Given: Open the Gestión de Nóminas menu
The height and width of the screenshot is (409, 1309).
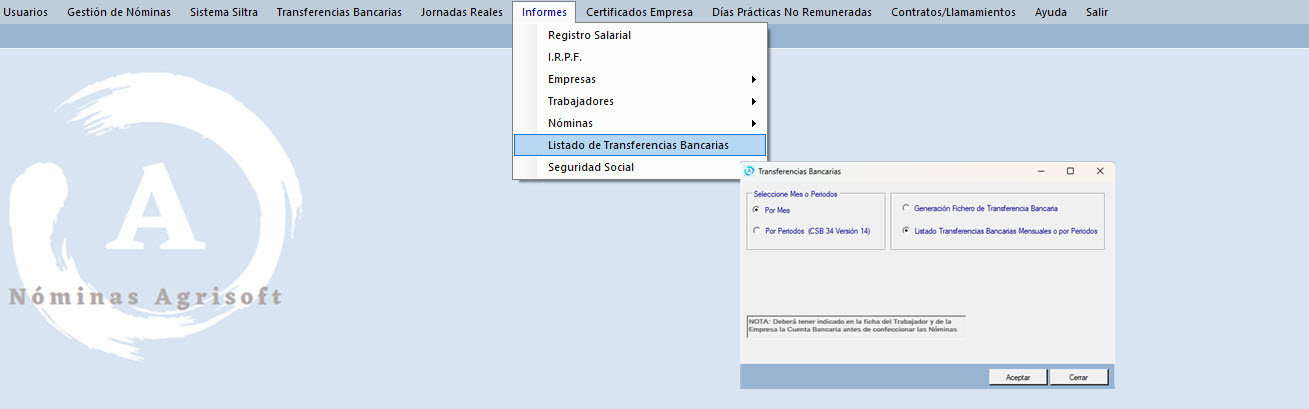Looking at the screenshot, I should point(118,12).
